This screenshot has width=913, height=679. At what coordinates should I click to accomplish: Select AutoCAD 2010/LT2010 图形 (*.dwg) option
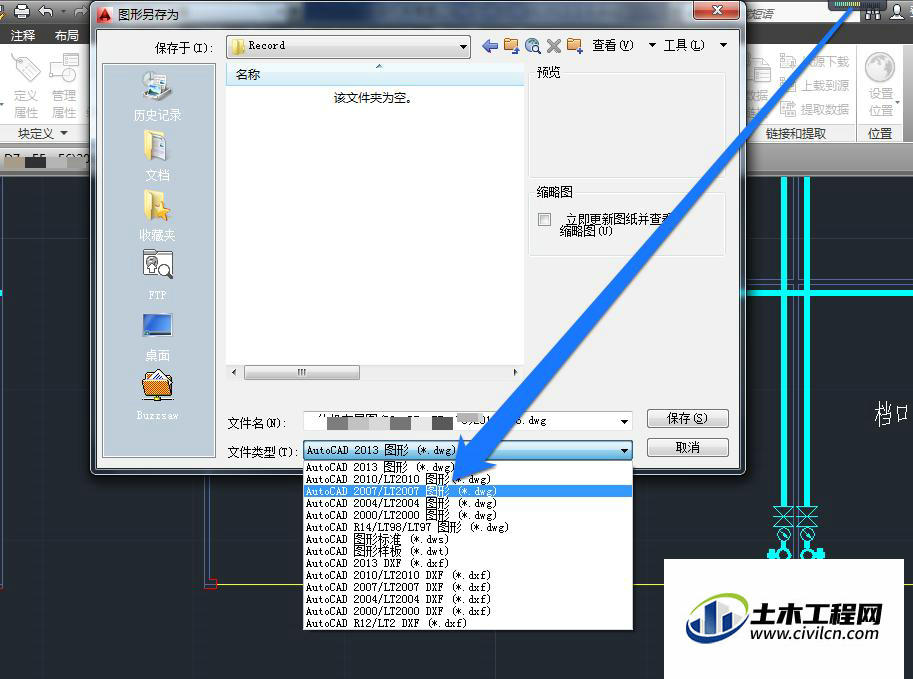point(468,479)
